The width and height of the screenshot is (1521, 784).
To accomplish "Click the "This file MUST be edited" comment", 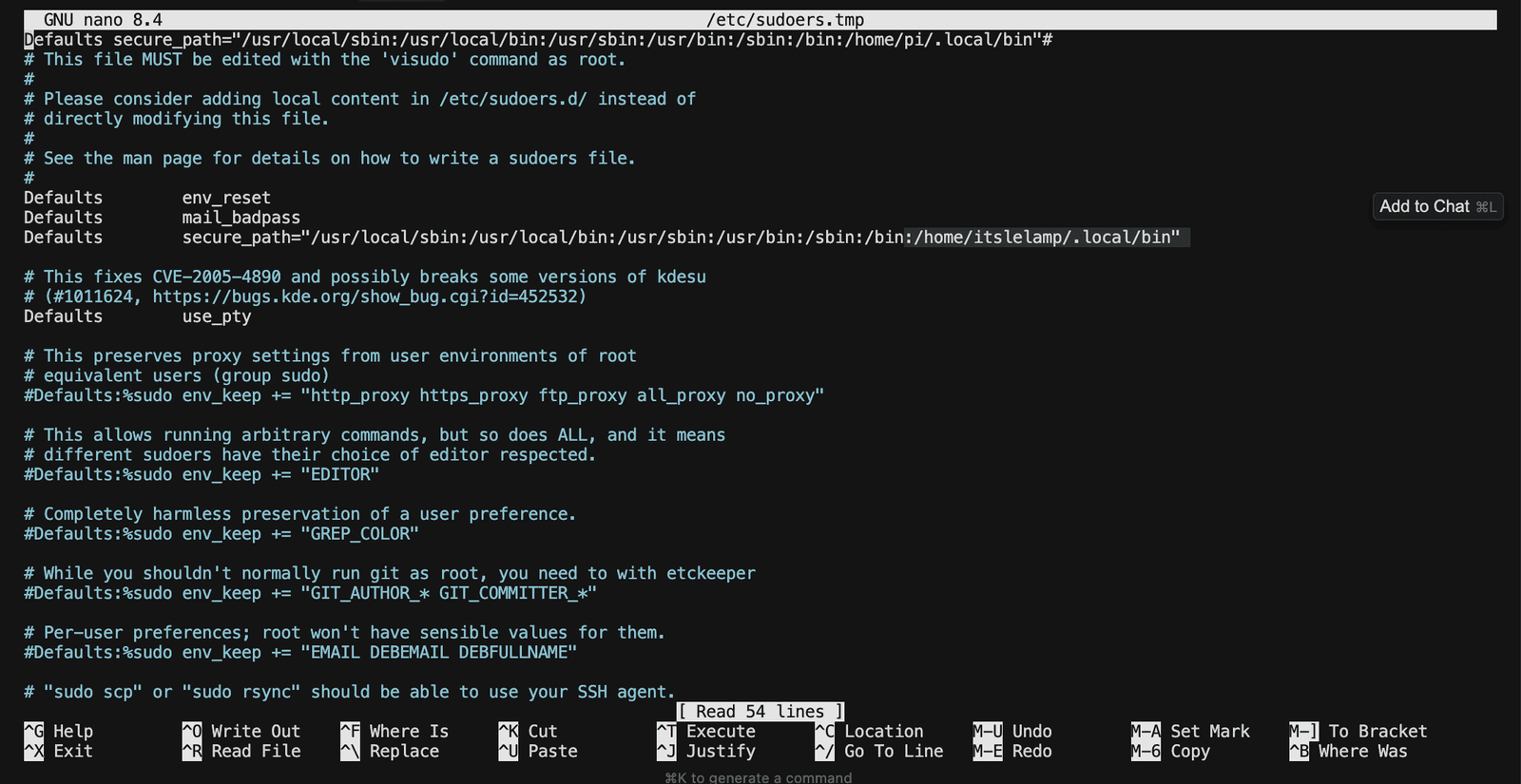I will click(x=325, y=60).
